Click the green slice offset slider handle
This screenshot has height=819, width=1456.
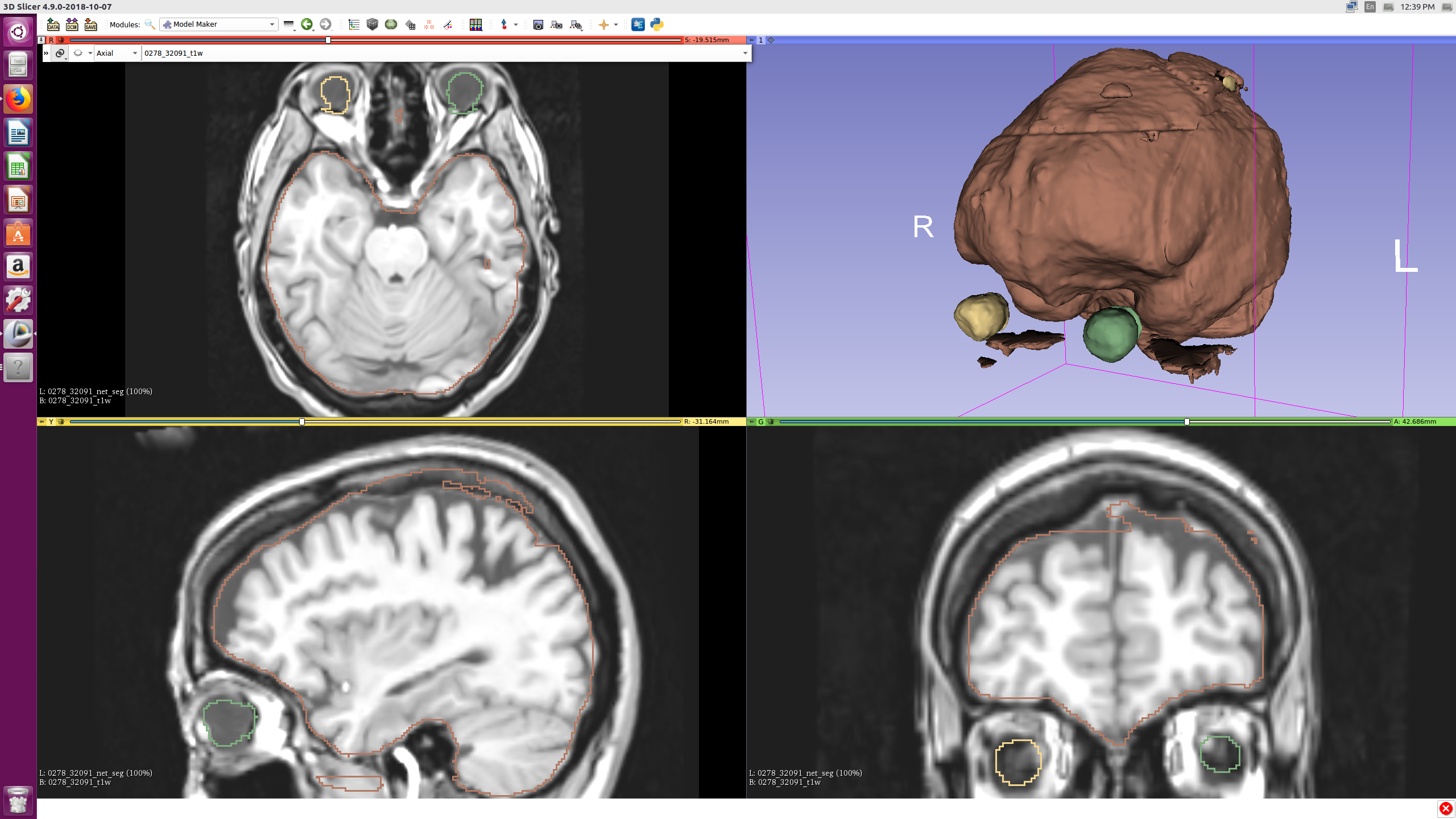[1186, 421]
